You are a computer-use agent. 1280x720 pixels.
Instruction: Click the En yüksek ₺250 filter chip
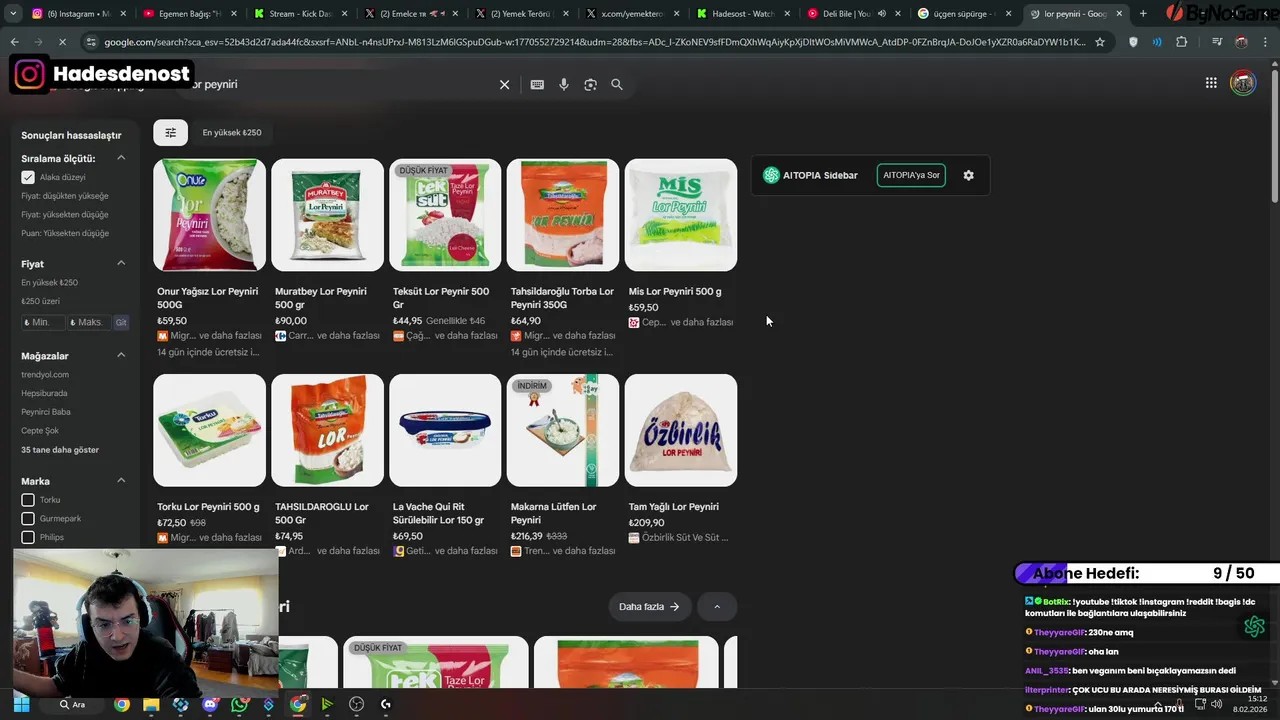tap(232, 132)
